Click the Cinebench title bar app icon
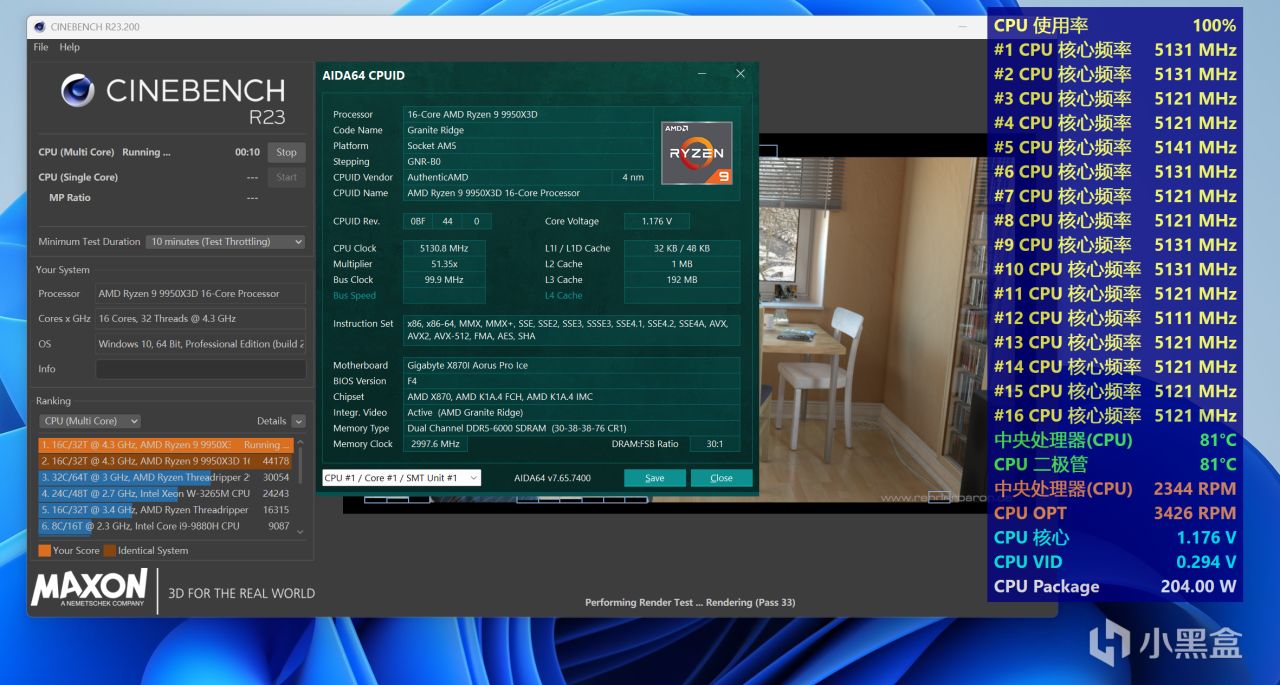Viewport: 1280px width, 685px height. tap(38, 25)
